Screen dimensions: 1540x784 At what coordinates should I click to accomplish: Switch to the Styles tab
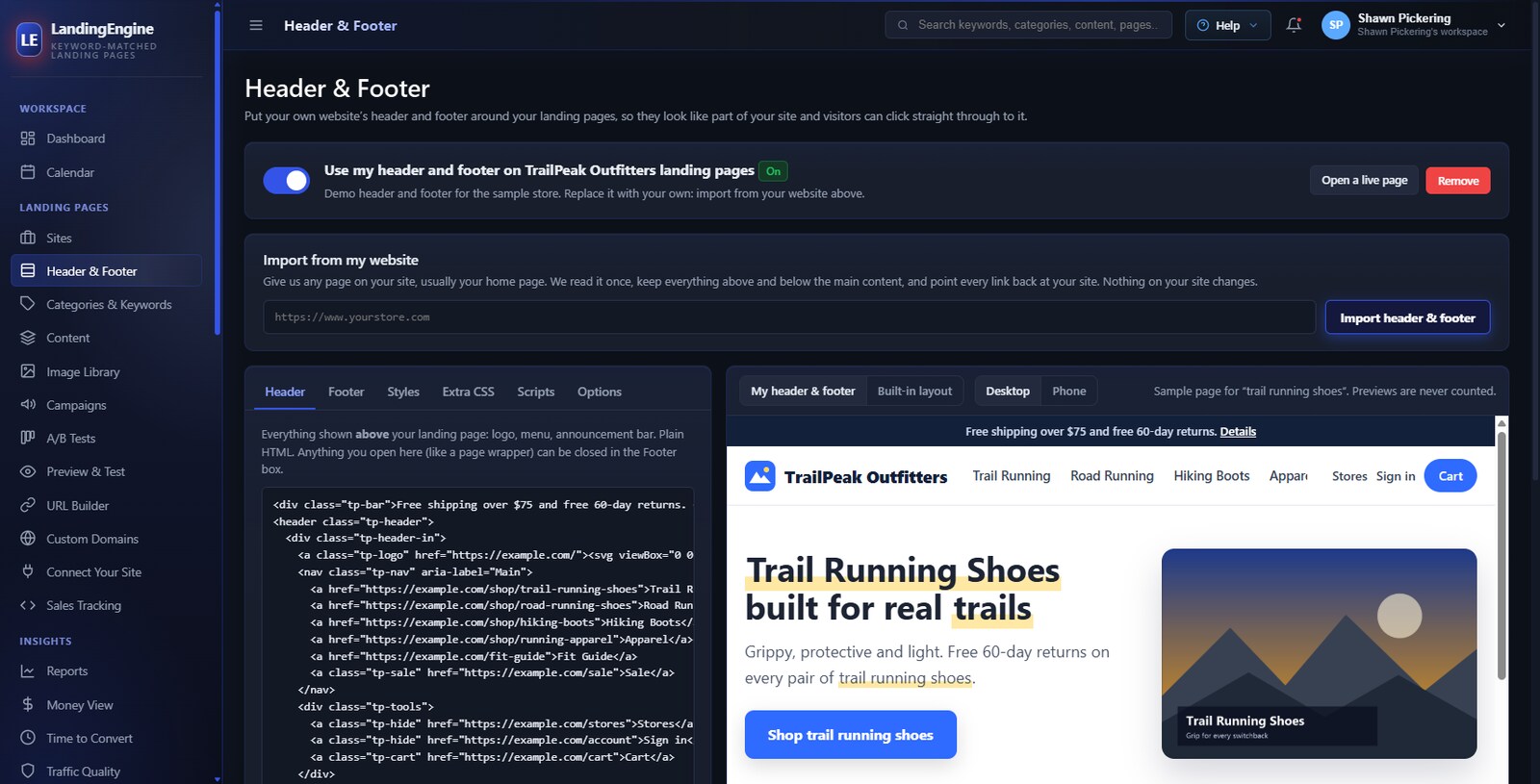point(403,392)
